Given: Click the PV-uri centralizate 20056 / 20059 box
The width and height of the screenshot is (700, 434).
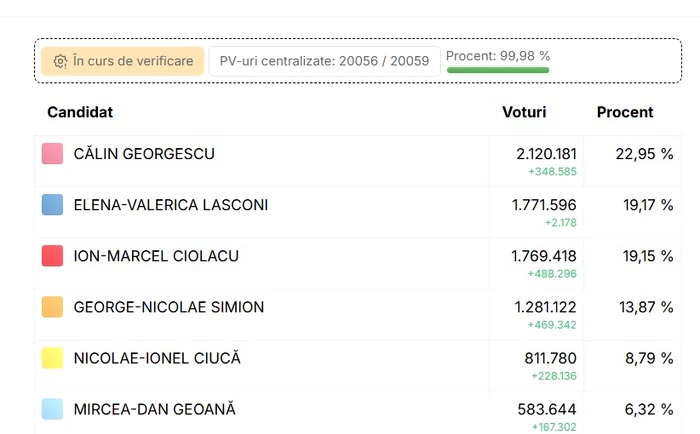Looking at the screenshot, I should pyautogui.click(x=325, y=61).
